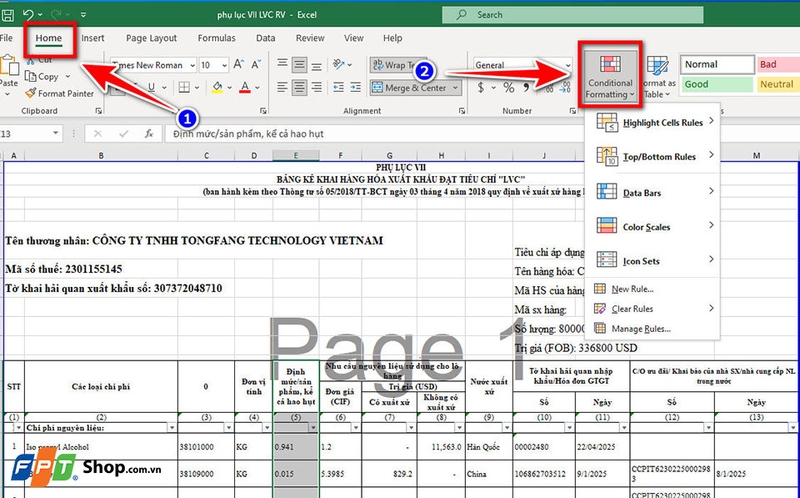The width and height of the screenshot is (800, 498).
Task: Open the Data ribbon tab
Action: point(265,38)
